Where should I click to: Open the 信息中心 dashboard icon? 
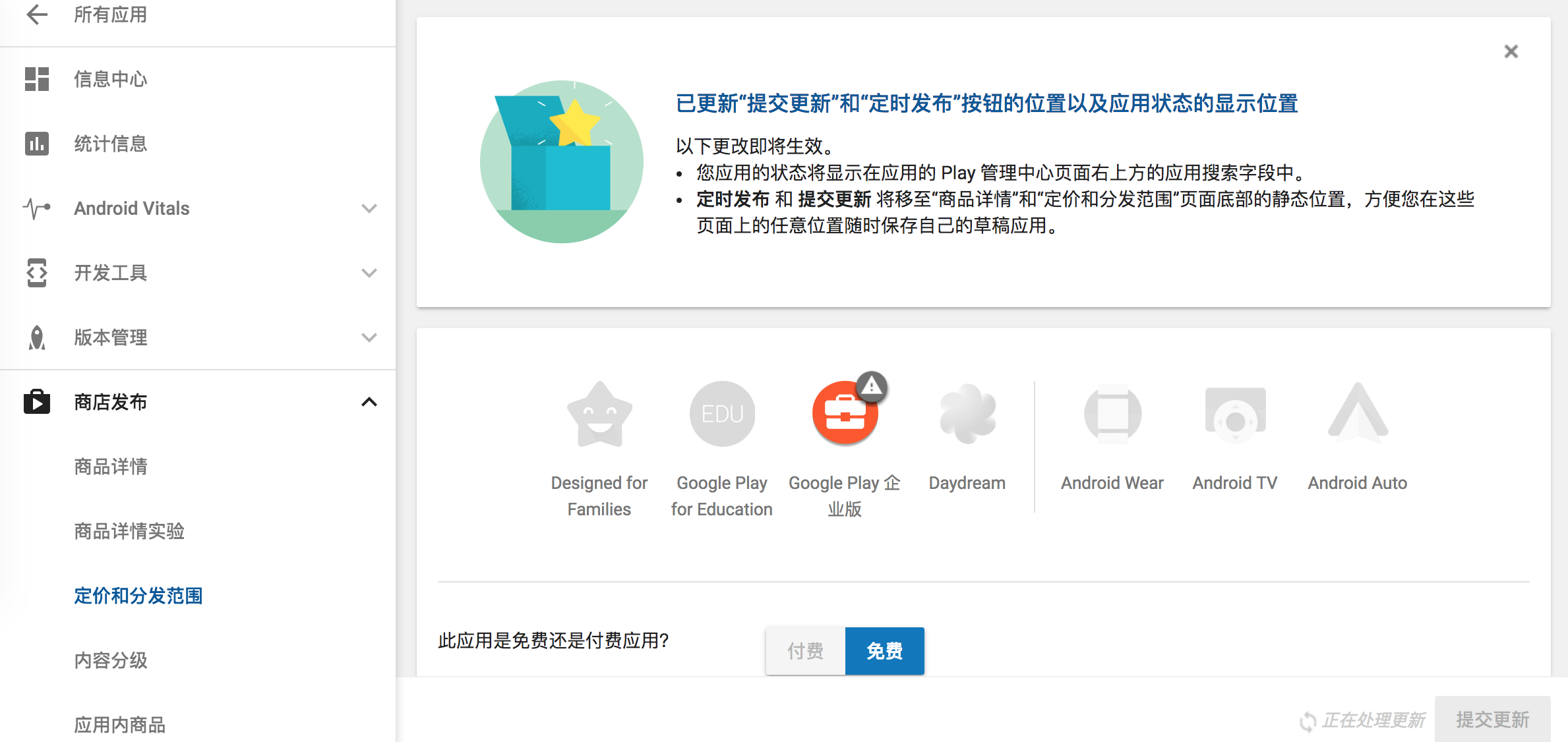point(37,79)
